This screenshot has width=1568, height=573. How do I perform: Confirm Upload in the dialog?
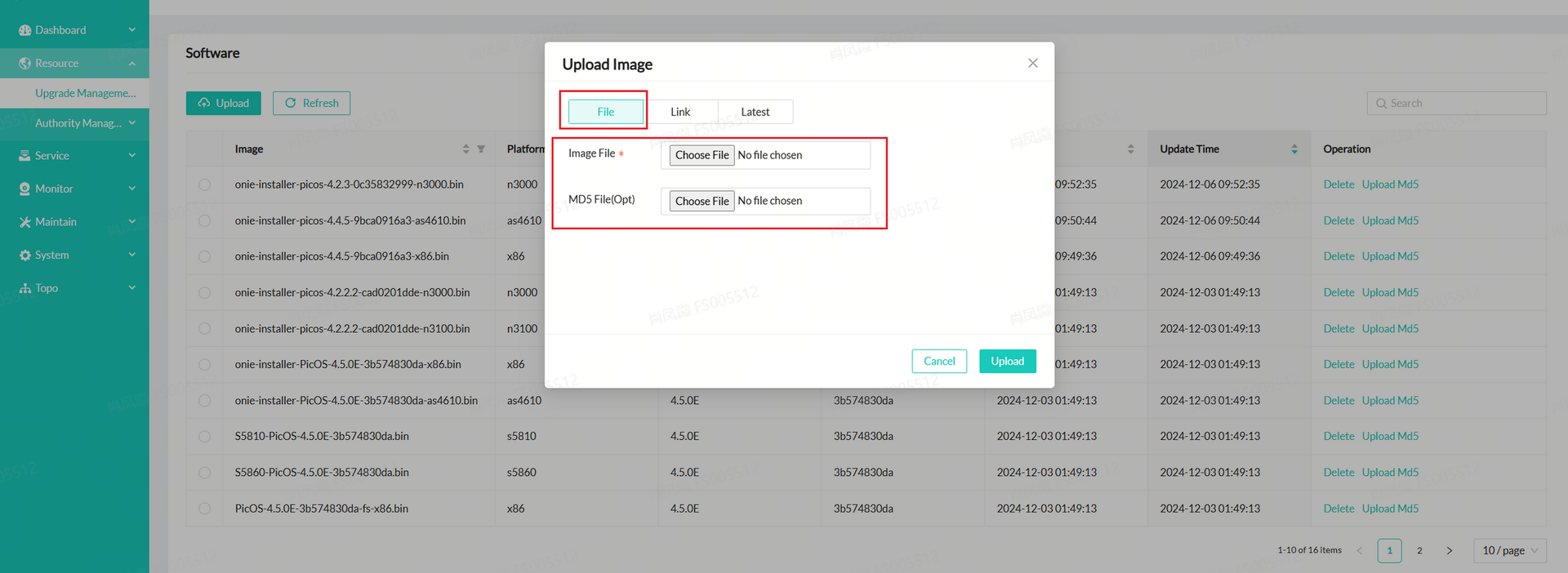coord(1008,361)
